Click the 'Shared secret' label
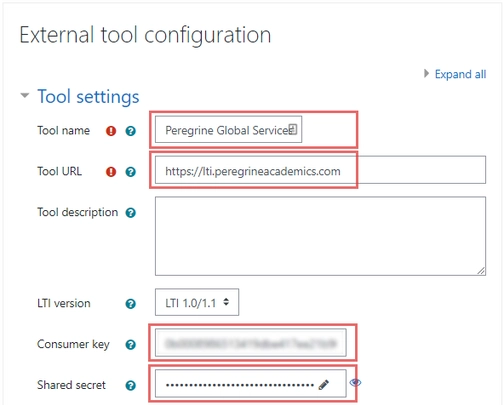Viewport: 504px width, 405px height. pyautogui.click(x=71, y=385)
